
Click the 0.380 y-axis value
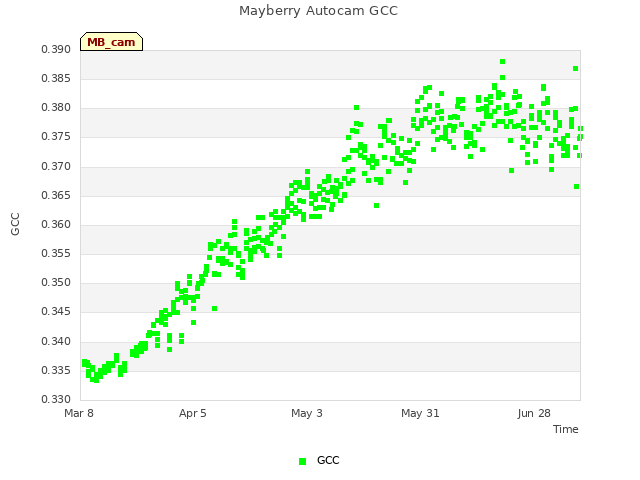(x=56, y=108)
